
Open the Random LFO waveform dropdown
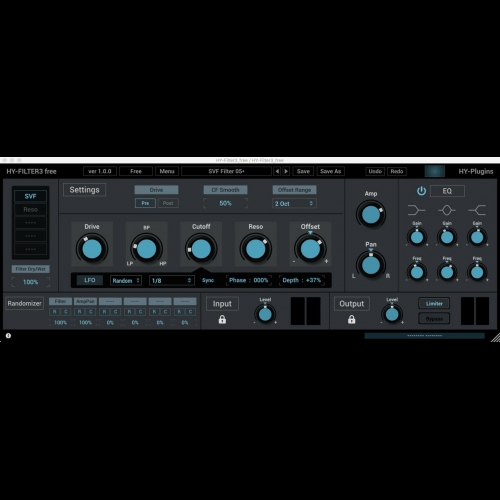click(x=126, y=280)
